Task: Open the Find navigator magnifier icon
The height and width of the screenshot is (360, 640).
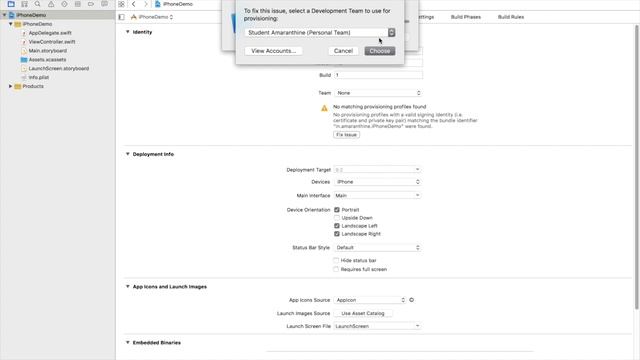Action: [x=38, y=4]
